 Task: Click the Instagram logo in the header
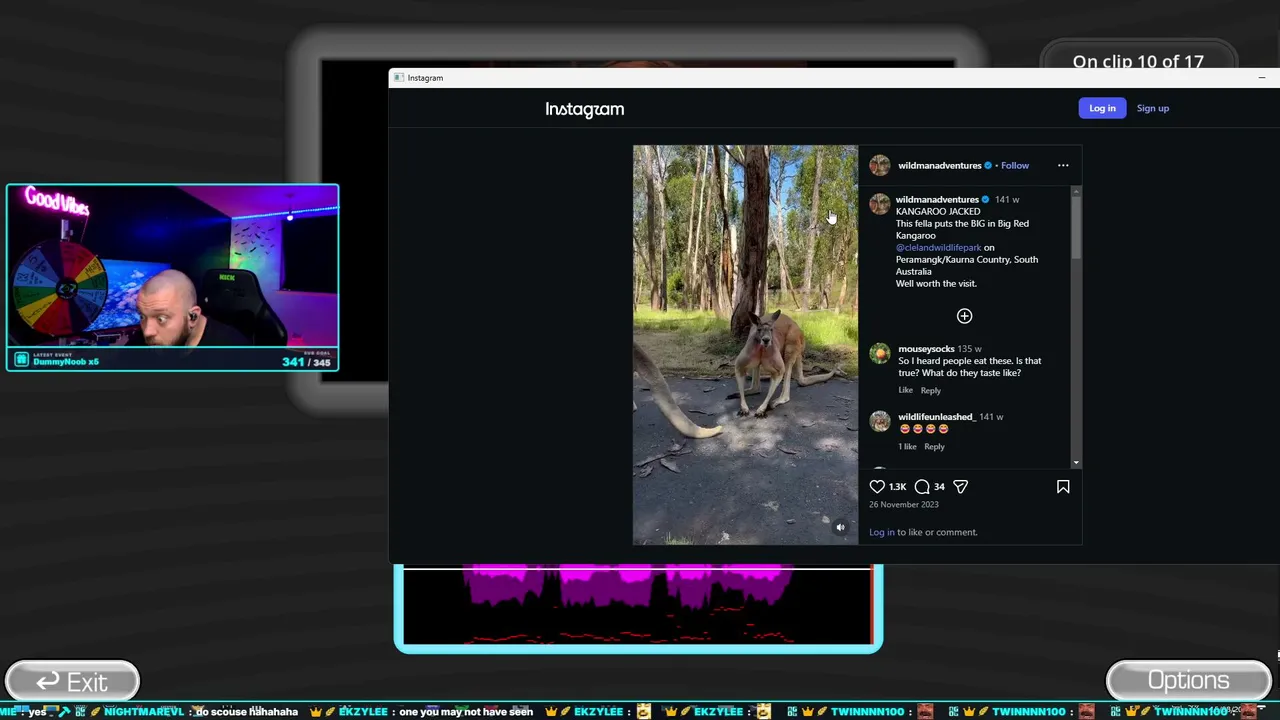coord(584,109)
